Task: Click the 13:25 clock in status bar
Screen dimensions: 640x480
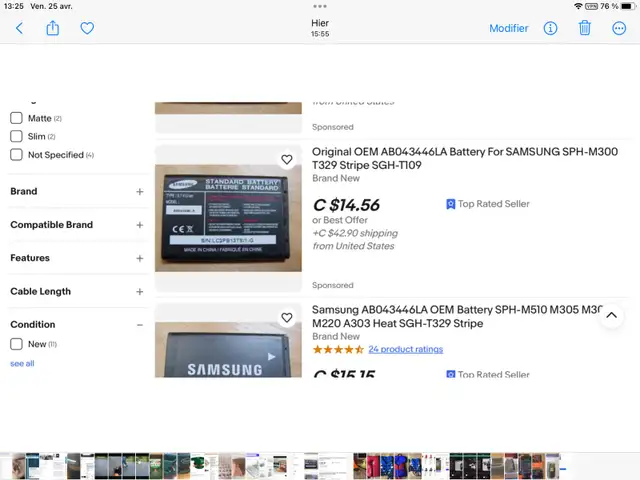Action: click(14, 6)
